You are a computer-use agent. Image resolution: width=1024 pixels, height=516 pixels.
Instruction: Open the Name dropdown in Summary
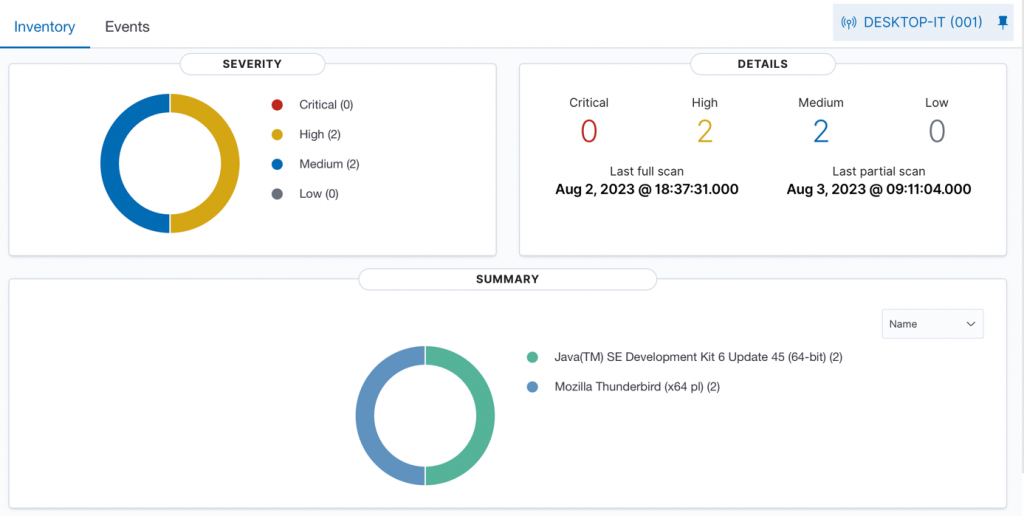931,324
